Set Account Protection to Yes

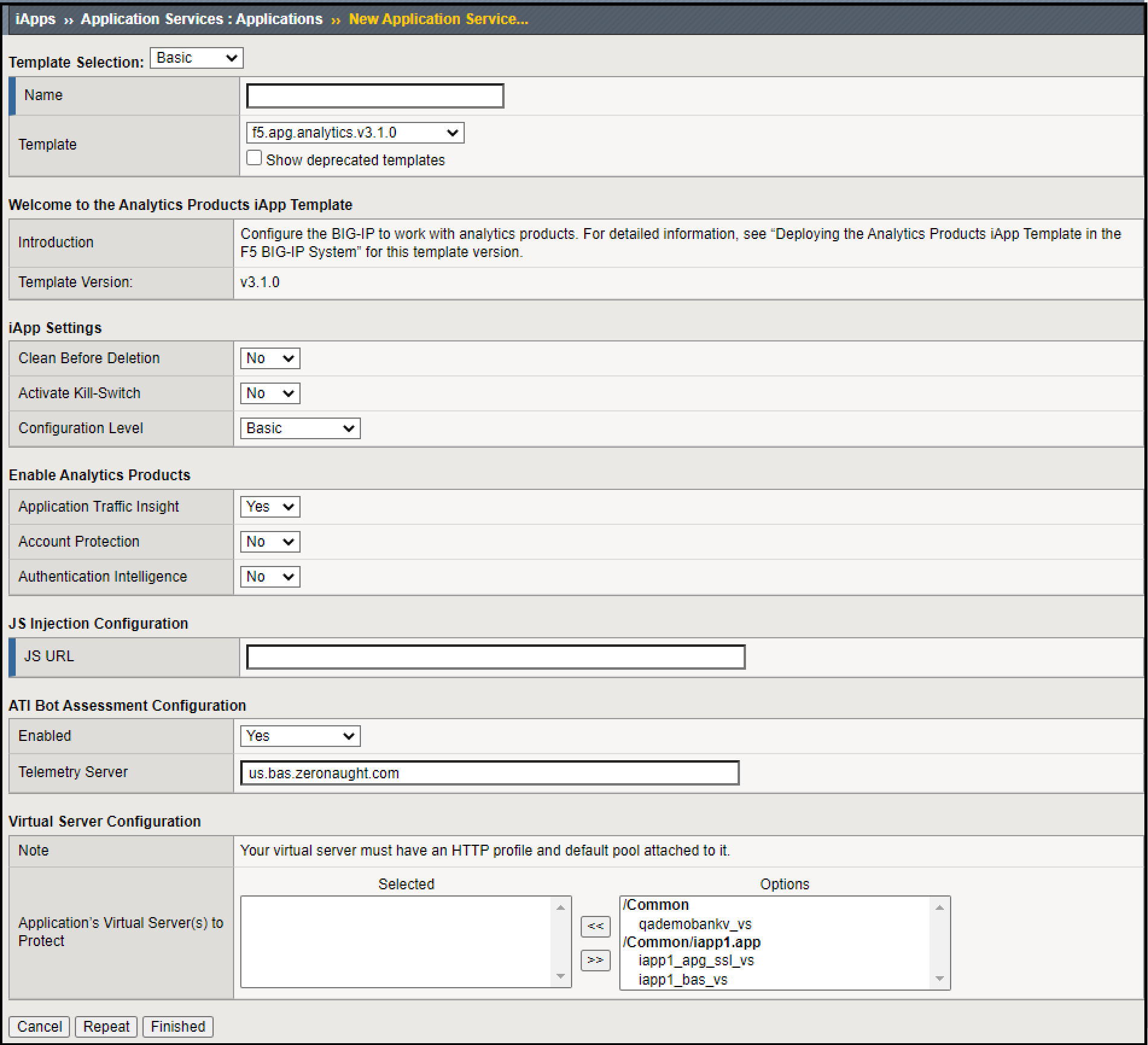coord(269,541)
